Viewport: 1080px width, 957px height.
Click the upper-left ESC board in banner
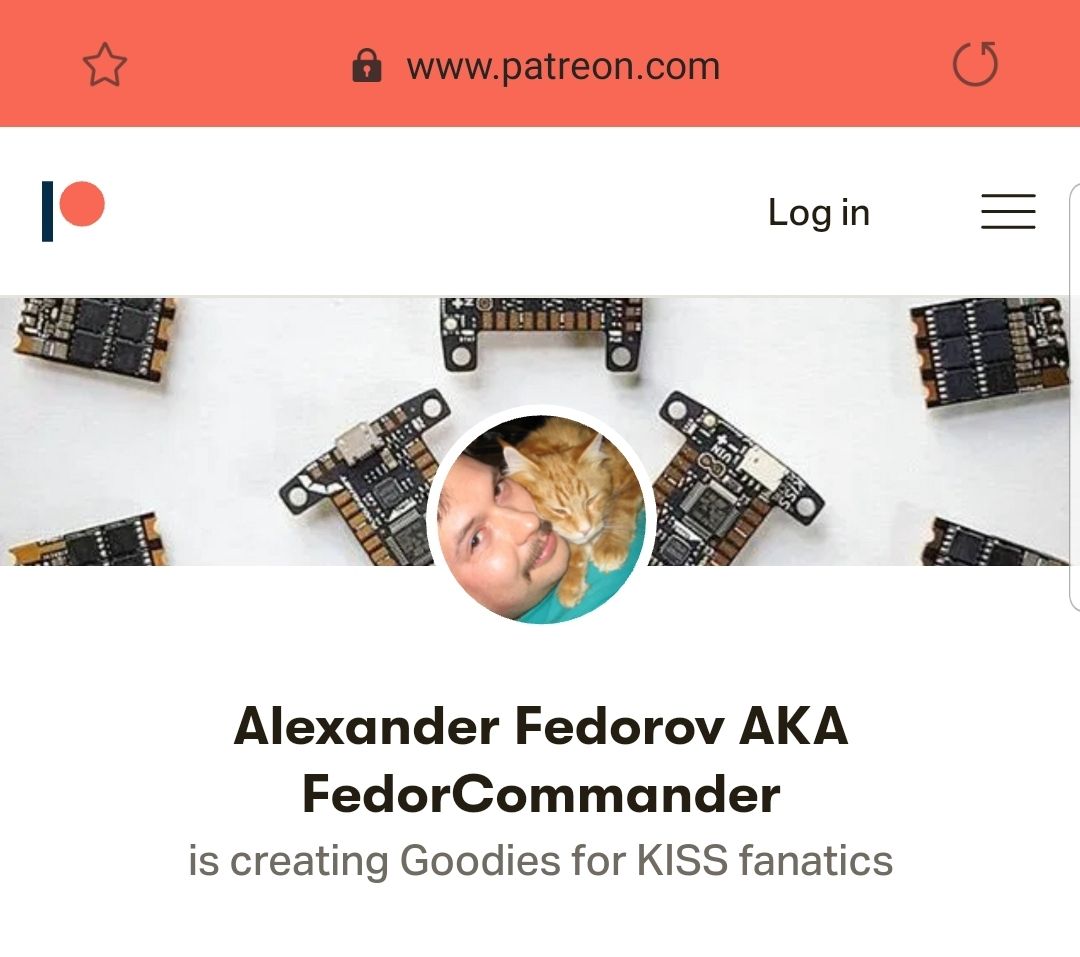point(93,340)
